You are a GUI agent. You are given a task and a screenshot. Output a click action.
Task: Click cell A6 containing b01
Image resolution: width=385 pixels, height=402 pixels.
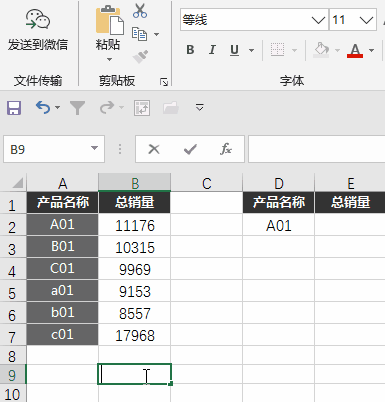[x=63, y=313]
